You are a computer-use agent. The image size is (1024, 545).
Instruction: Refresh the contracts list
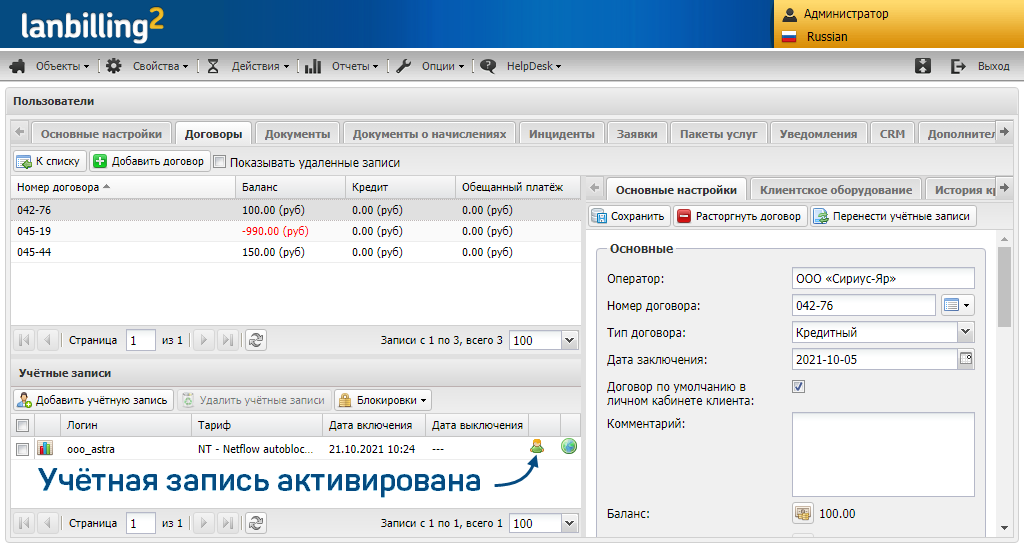[x=256, y=340]
